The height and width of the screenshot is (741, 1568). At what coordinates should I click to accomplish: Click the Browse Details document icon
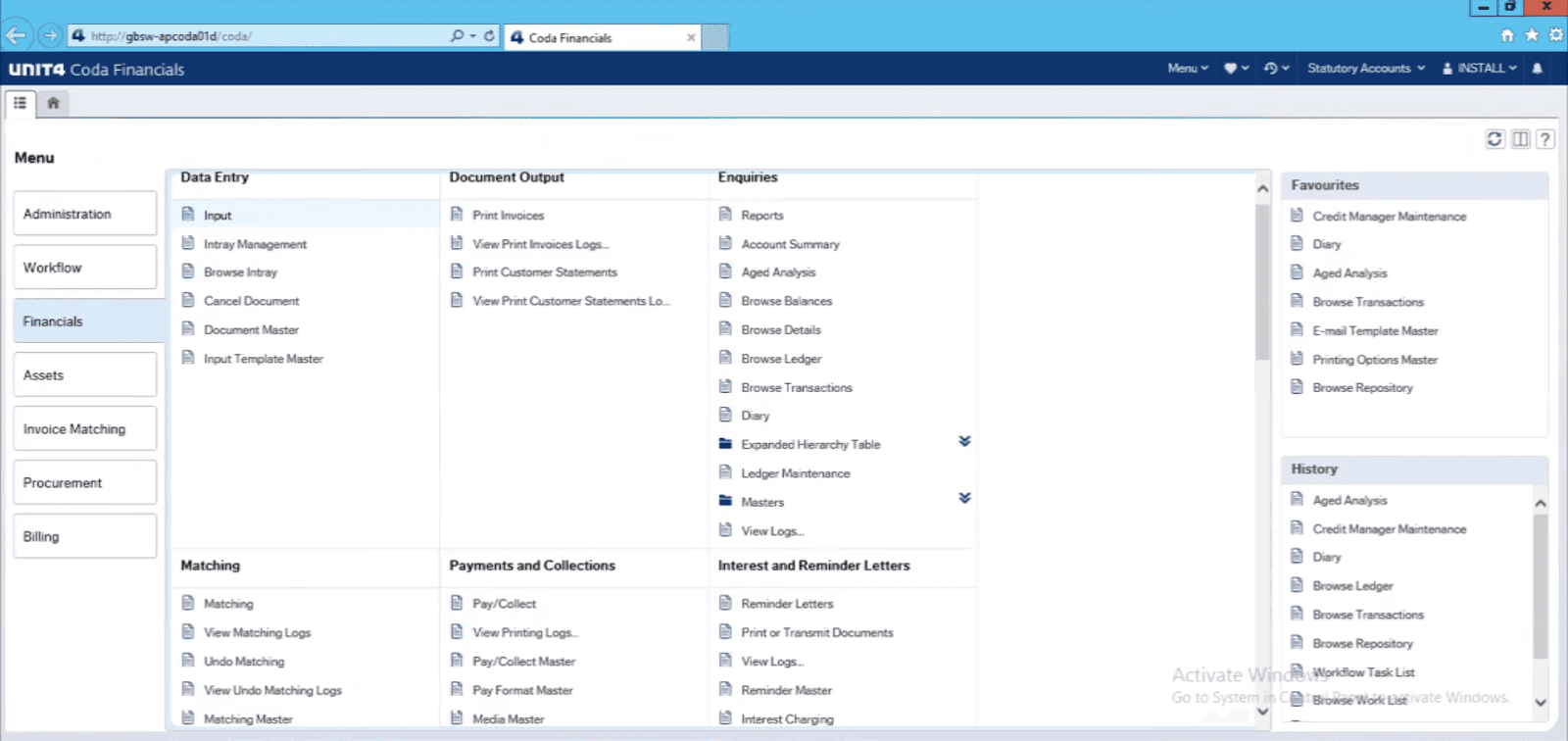point(725,329)
